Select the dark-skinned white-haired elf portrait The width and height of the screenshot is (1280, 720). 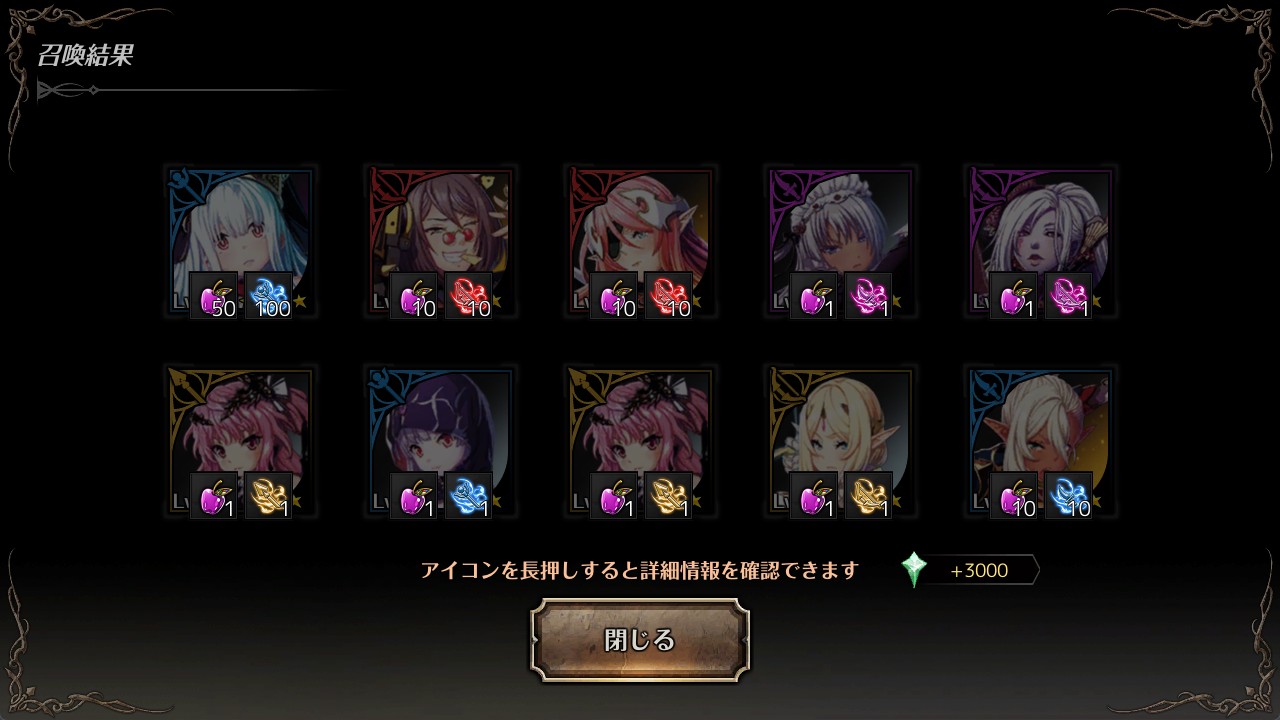click(x=1041, y=441)
